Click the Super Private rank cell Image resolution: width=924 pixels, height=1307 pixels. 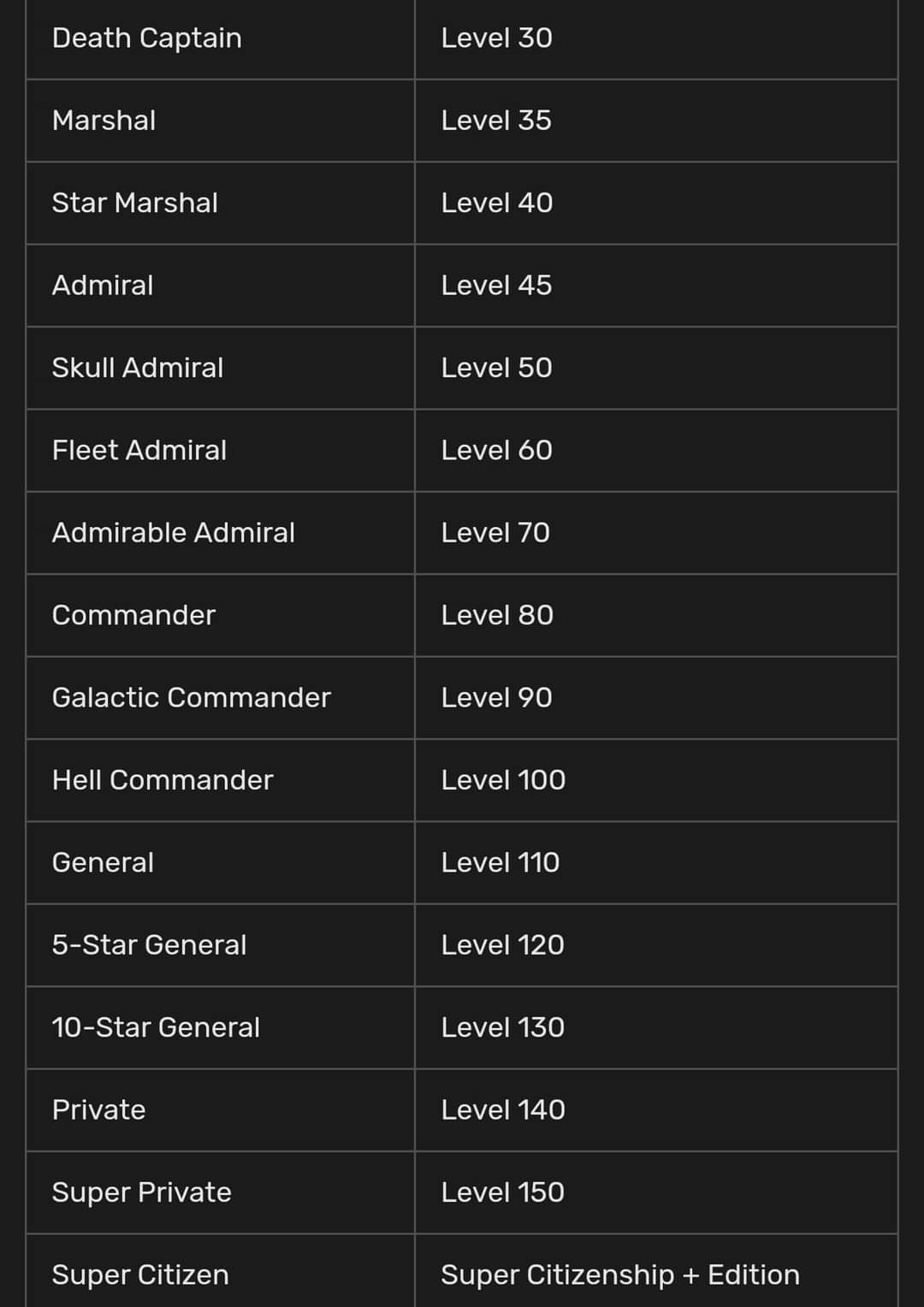click(141, 1192)
